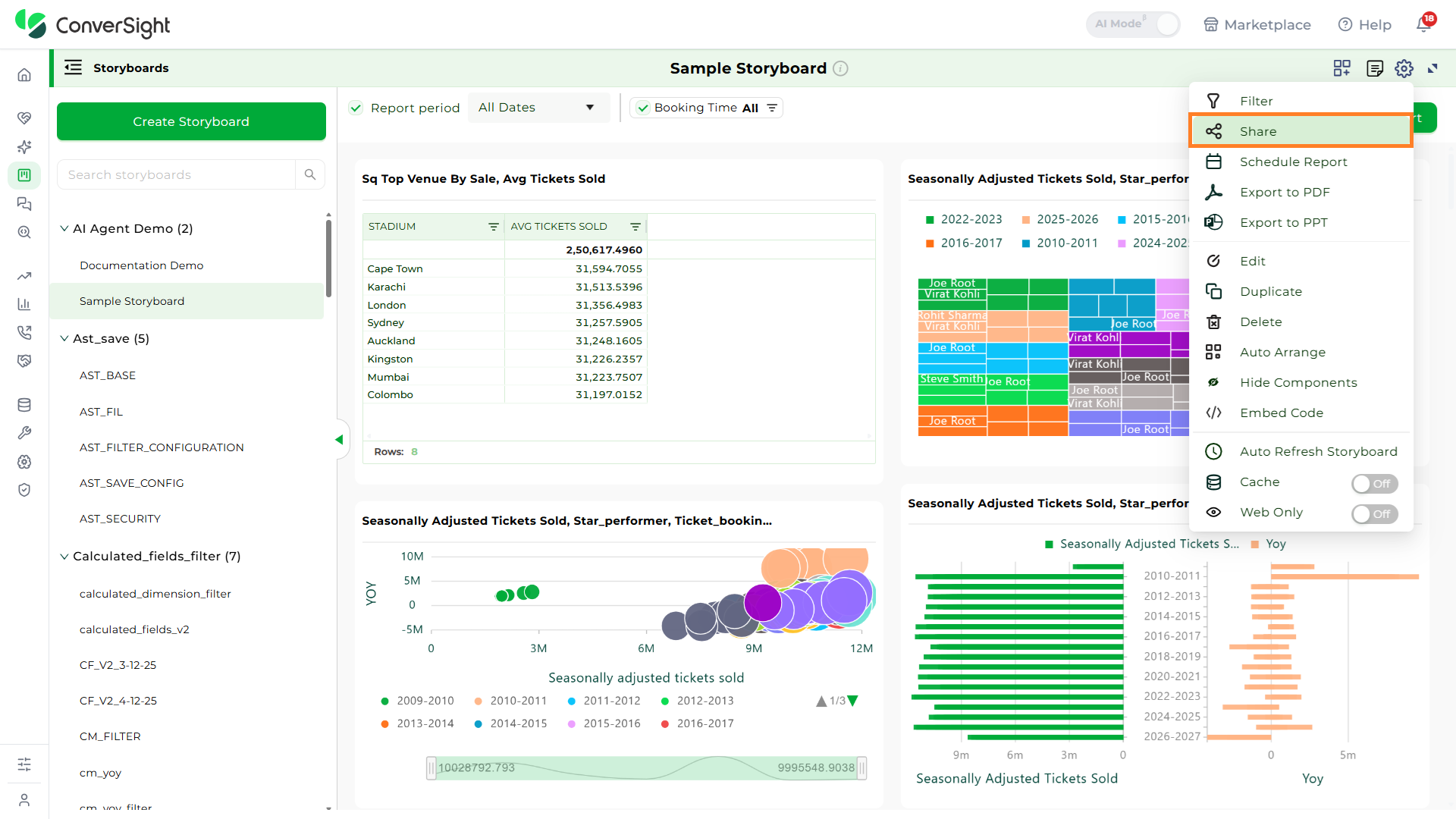Screen dimensions: 1456x819
Task: Click the user profile icon in sidebar
Action: click(x=24, y=799)
